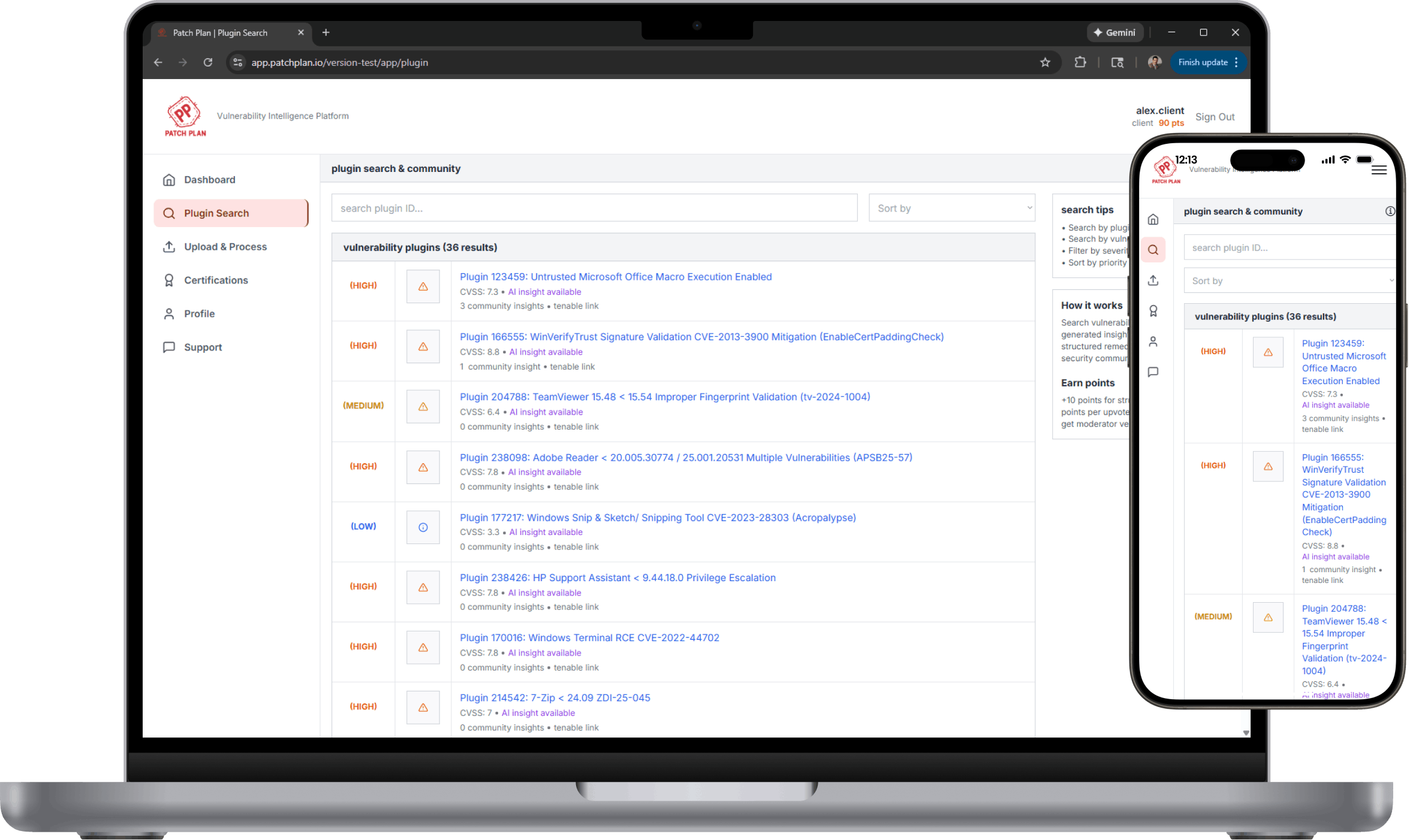Image resolution: width=1410 pixels, height=840 pixels.
Task: Open Finish update menu dots
Action: pos(1236,62)
